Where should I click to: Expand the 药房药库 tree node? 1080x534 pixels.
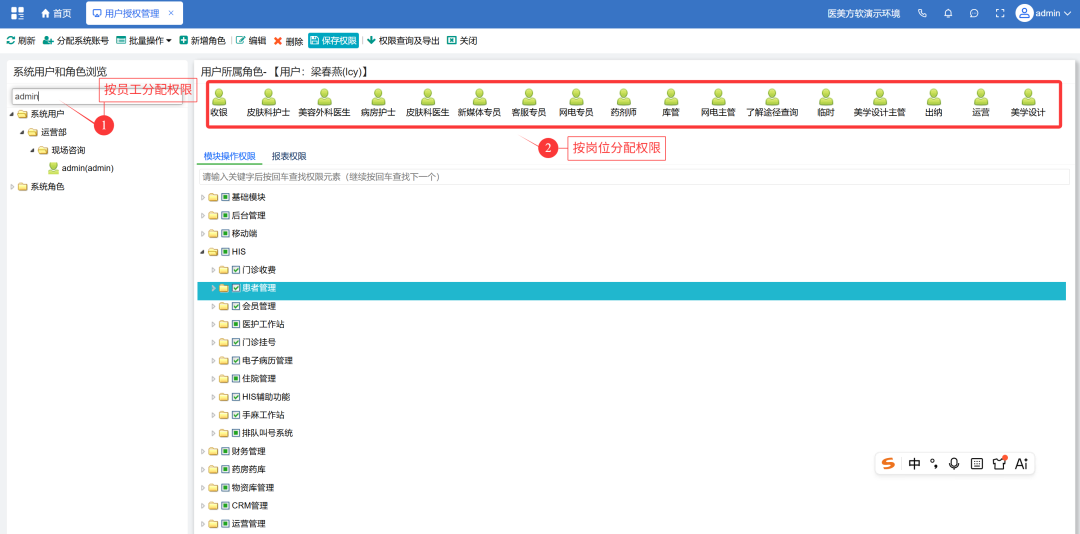coord(202,469)
